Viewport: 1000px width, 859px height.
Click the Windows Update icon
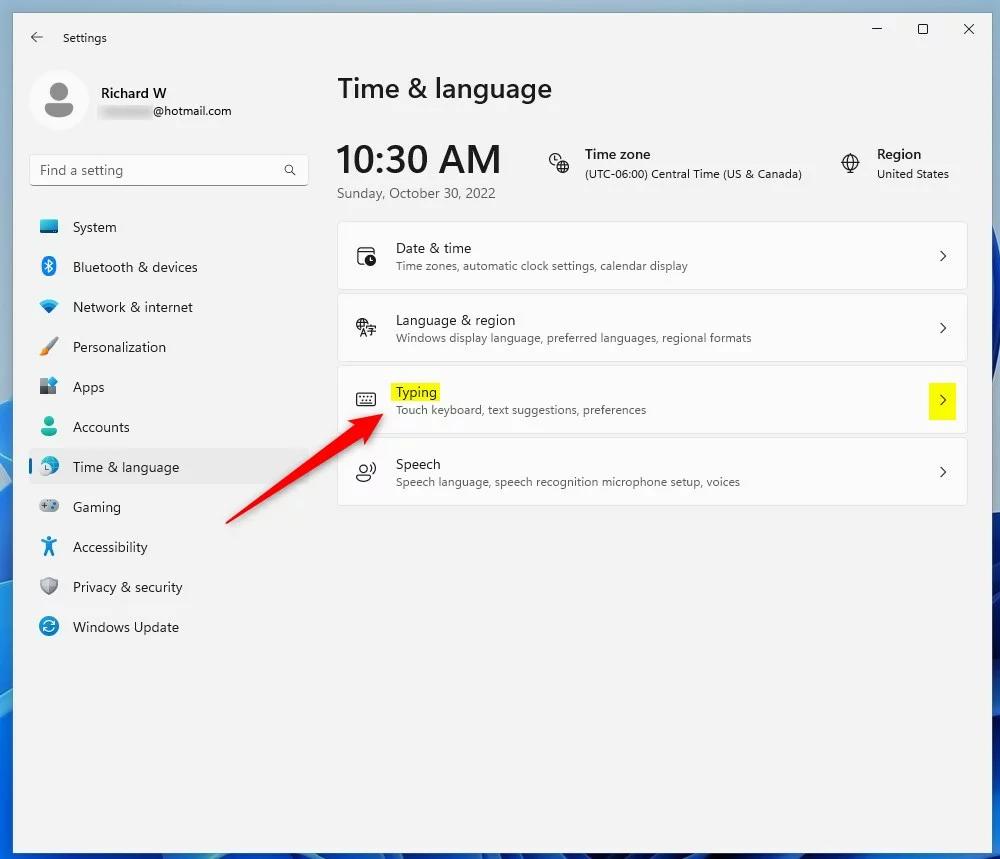49,627
